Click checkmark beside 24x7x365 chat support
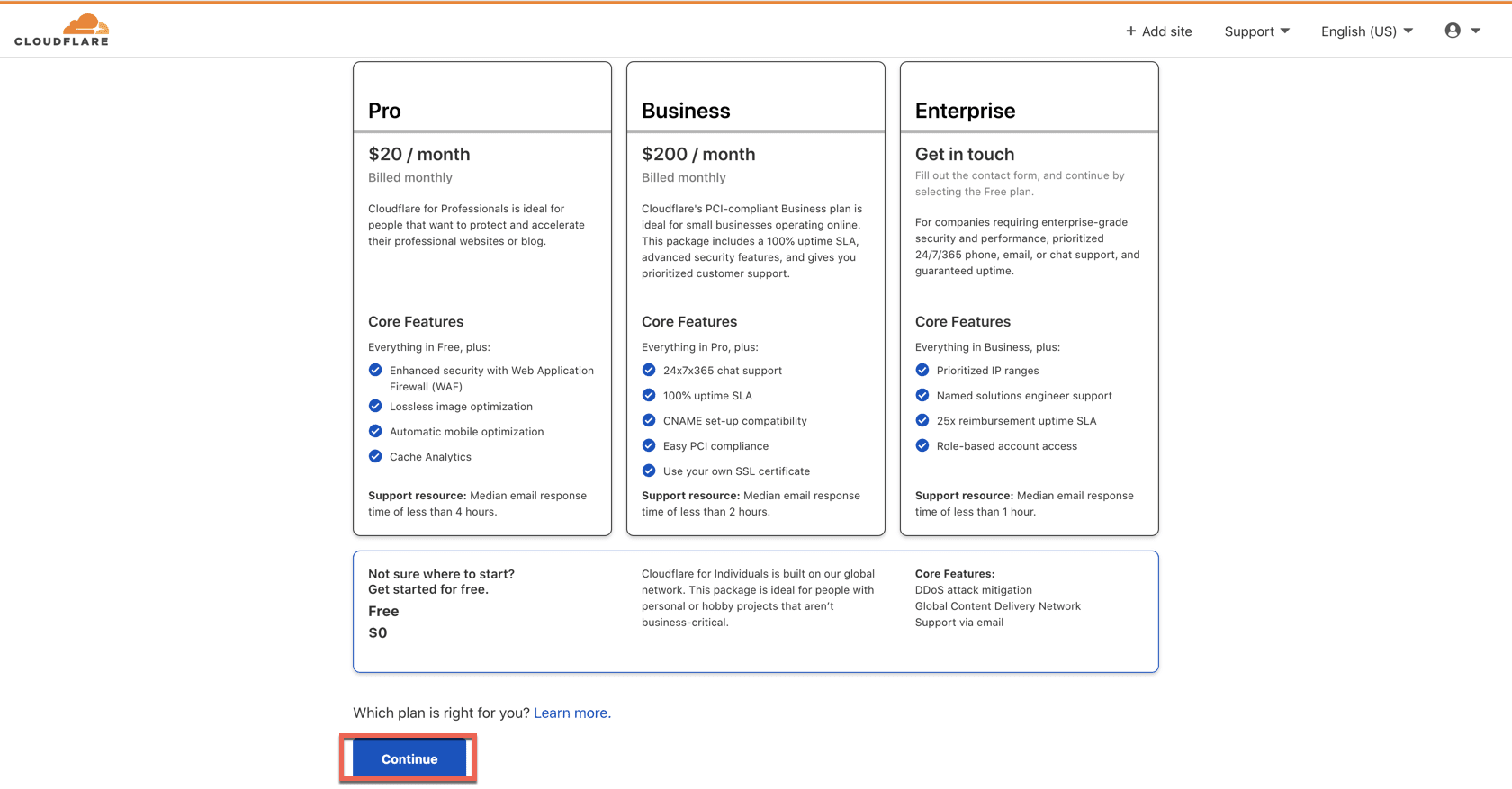Image resolution: width=1512 pixels, height=789 pixels. coord(649,370)
